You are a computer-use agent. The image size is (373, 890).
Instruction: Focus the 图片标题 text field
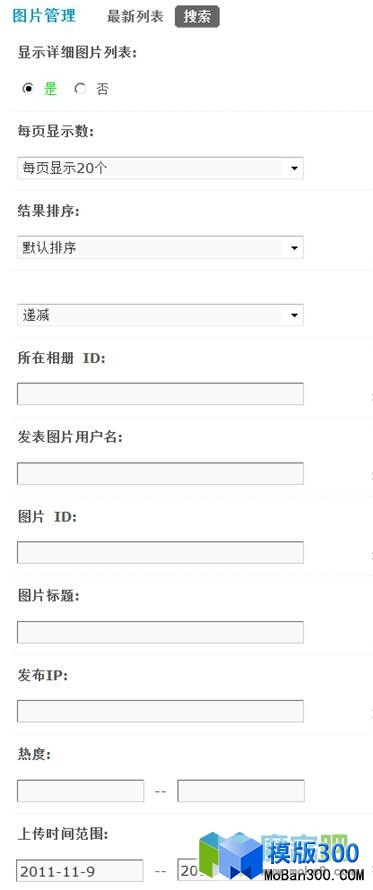point(160,632)
